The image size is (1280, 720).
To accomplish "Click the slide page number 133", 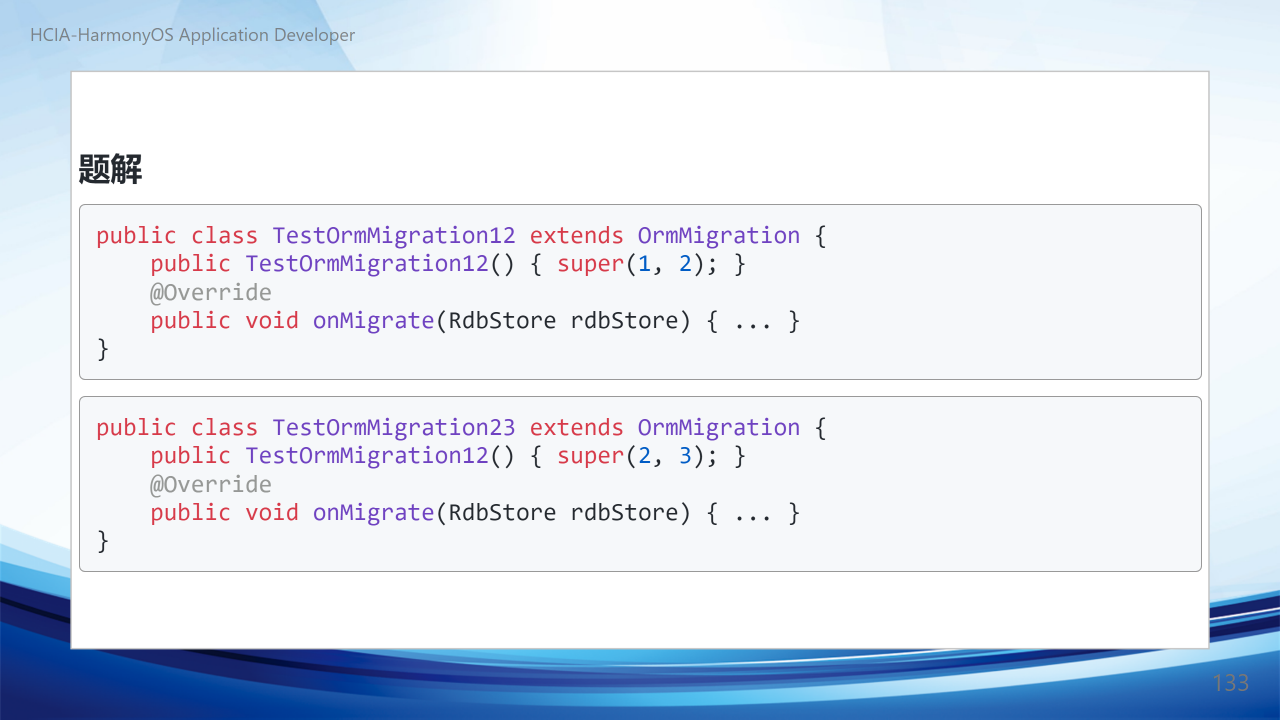I will [1231, 683].
